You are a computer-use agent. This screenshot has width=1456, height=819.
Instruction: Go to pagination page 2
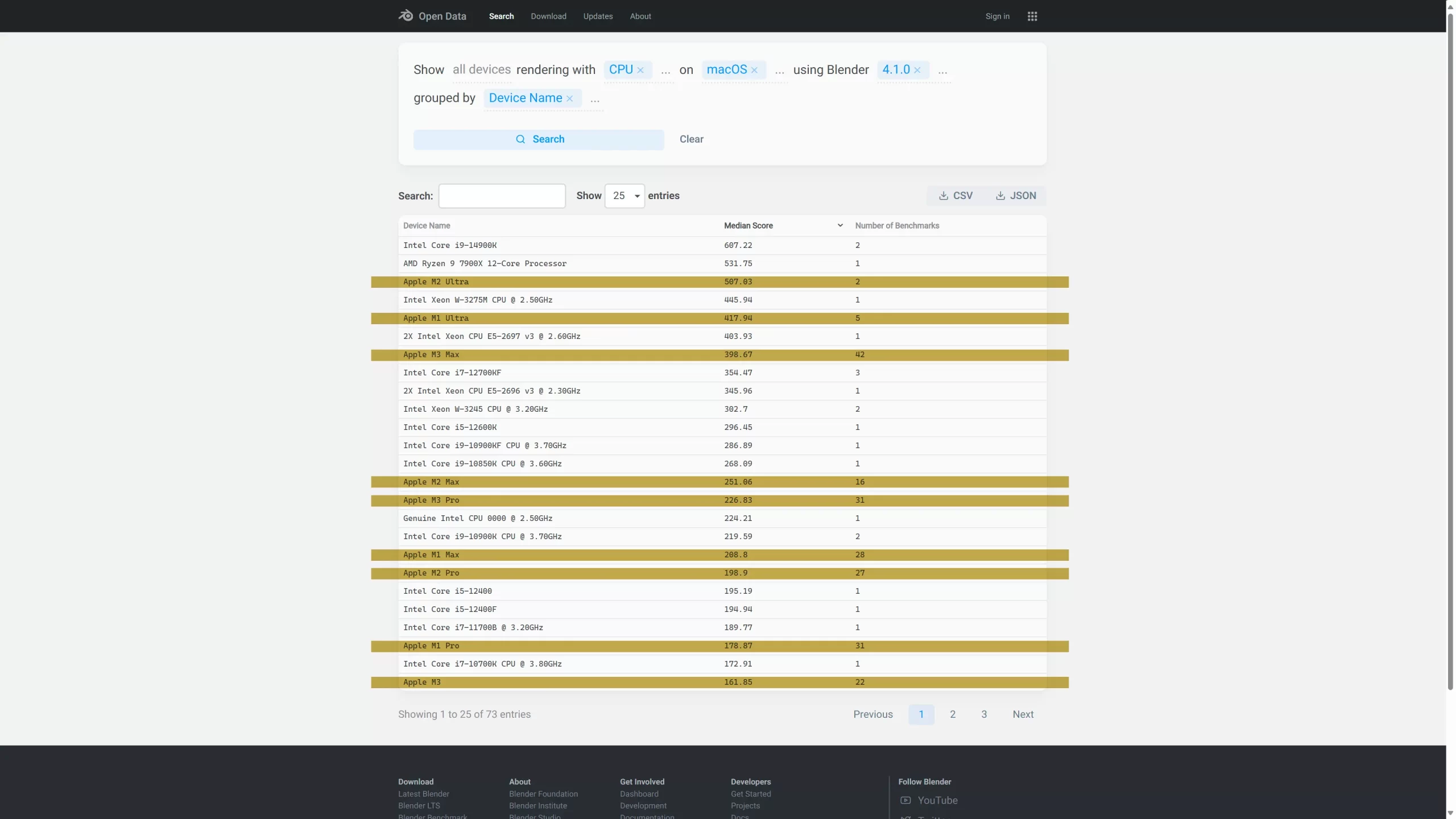(x=952, y=714)
